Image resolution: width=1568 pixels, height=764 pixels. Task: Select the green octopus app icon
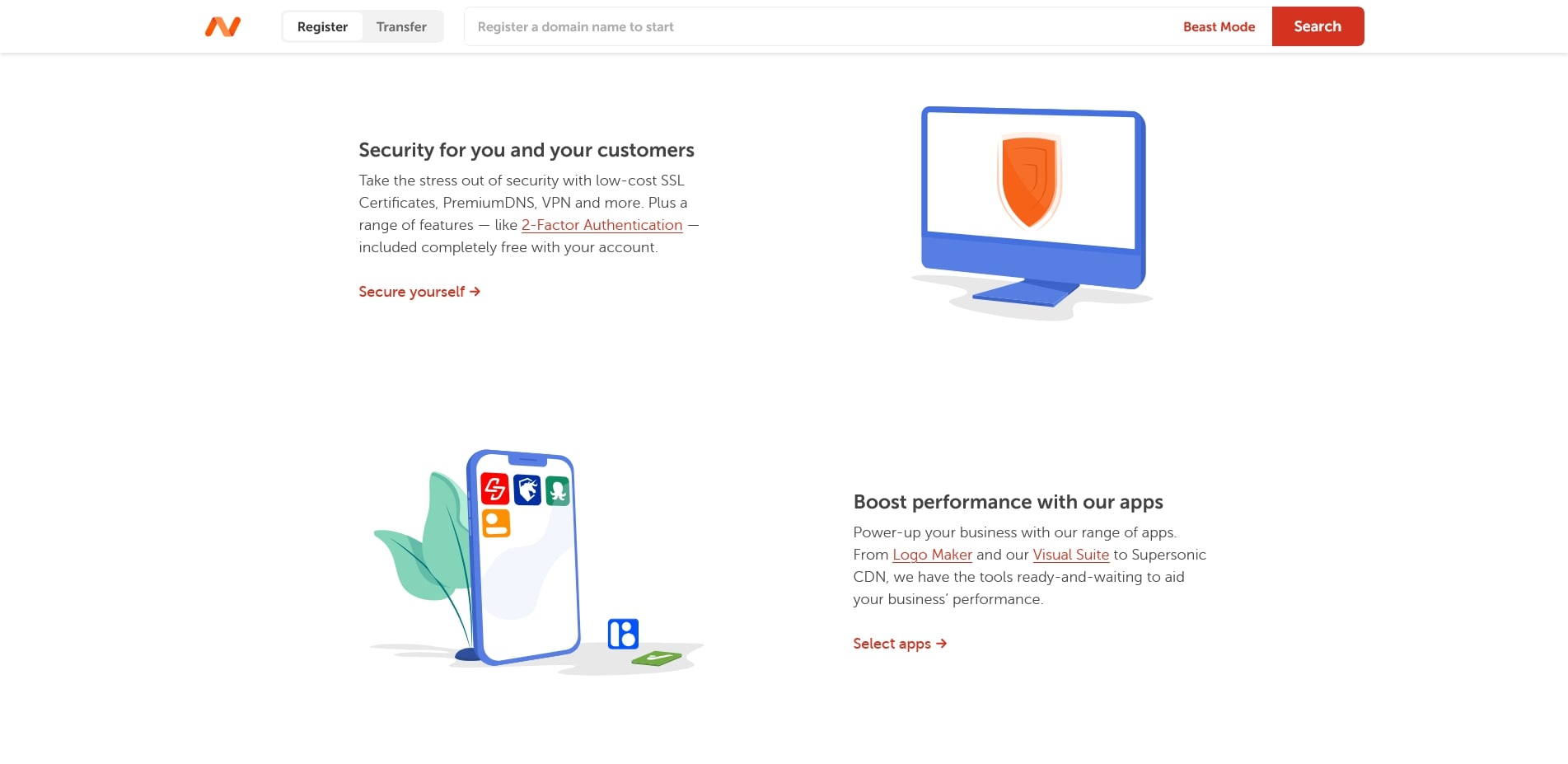557,491
